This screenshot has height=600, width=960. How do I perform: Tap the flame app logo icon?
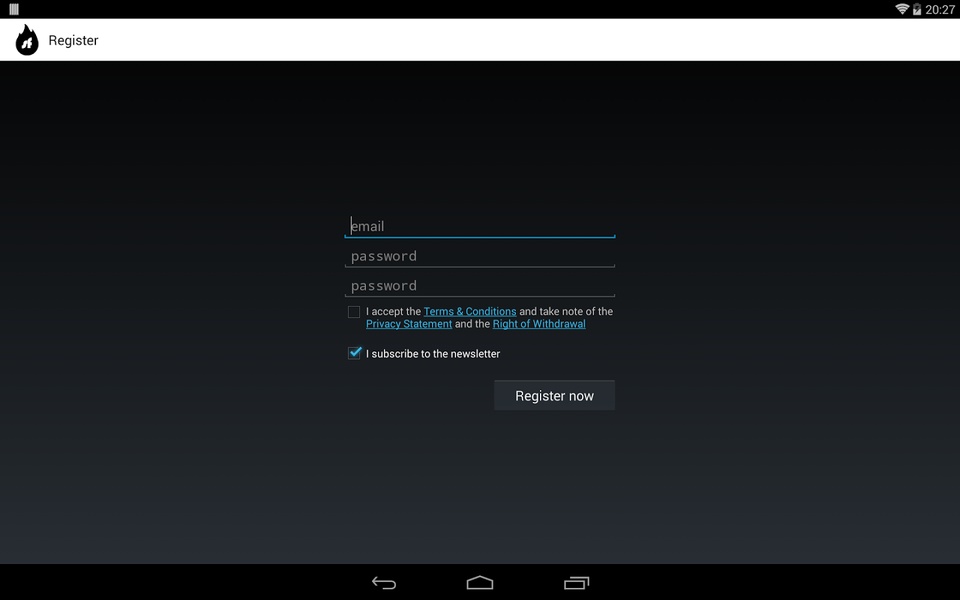coord(27,40)
